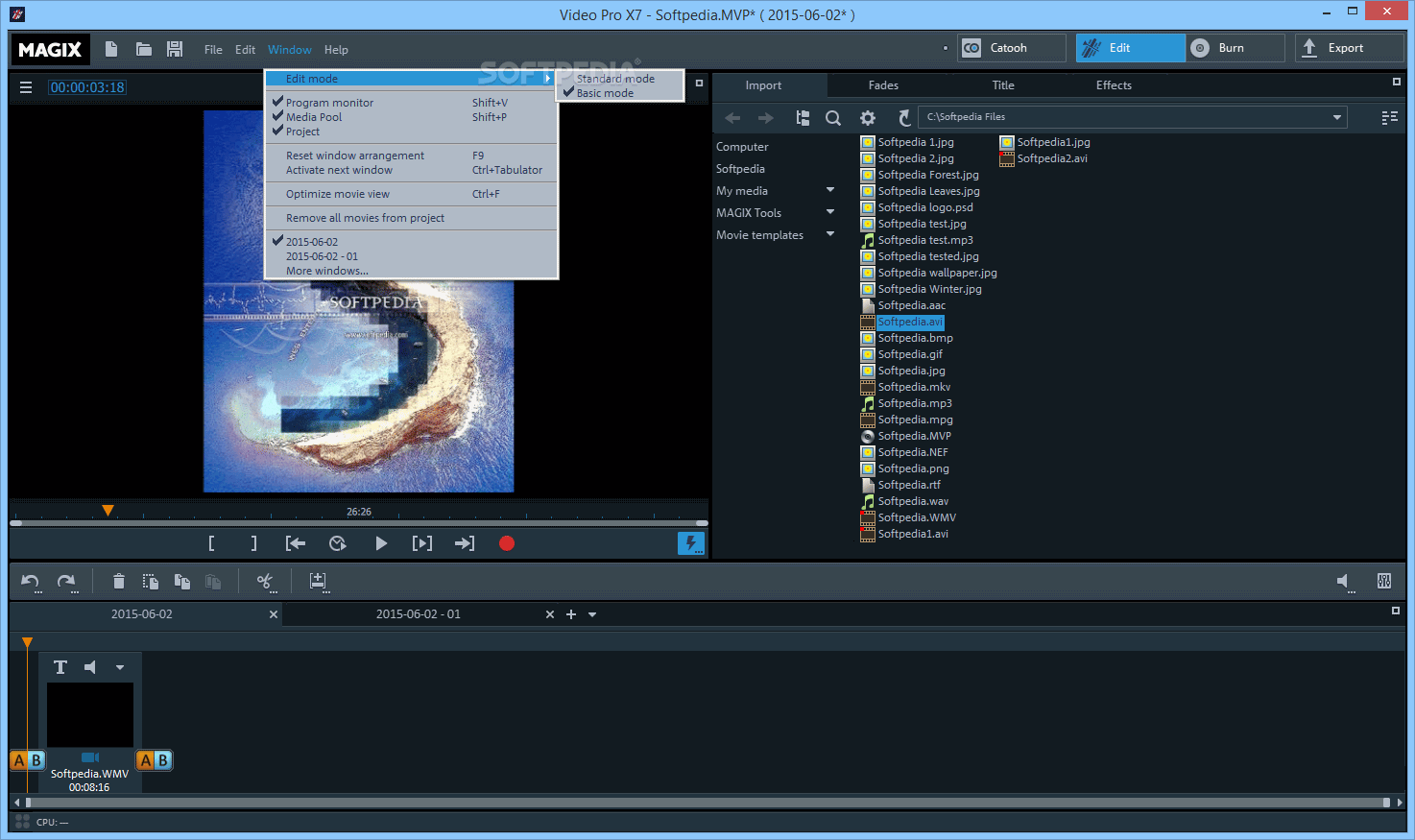
Task: Change Media Pool list view mode
Action: click(x=1389, y=117)
